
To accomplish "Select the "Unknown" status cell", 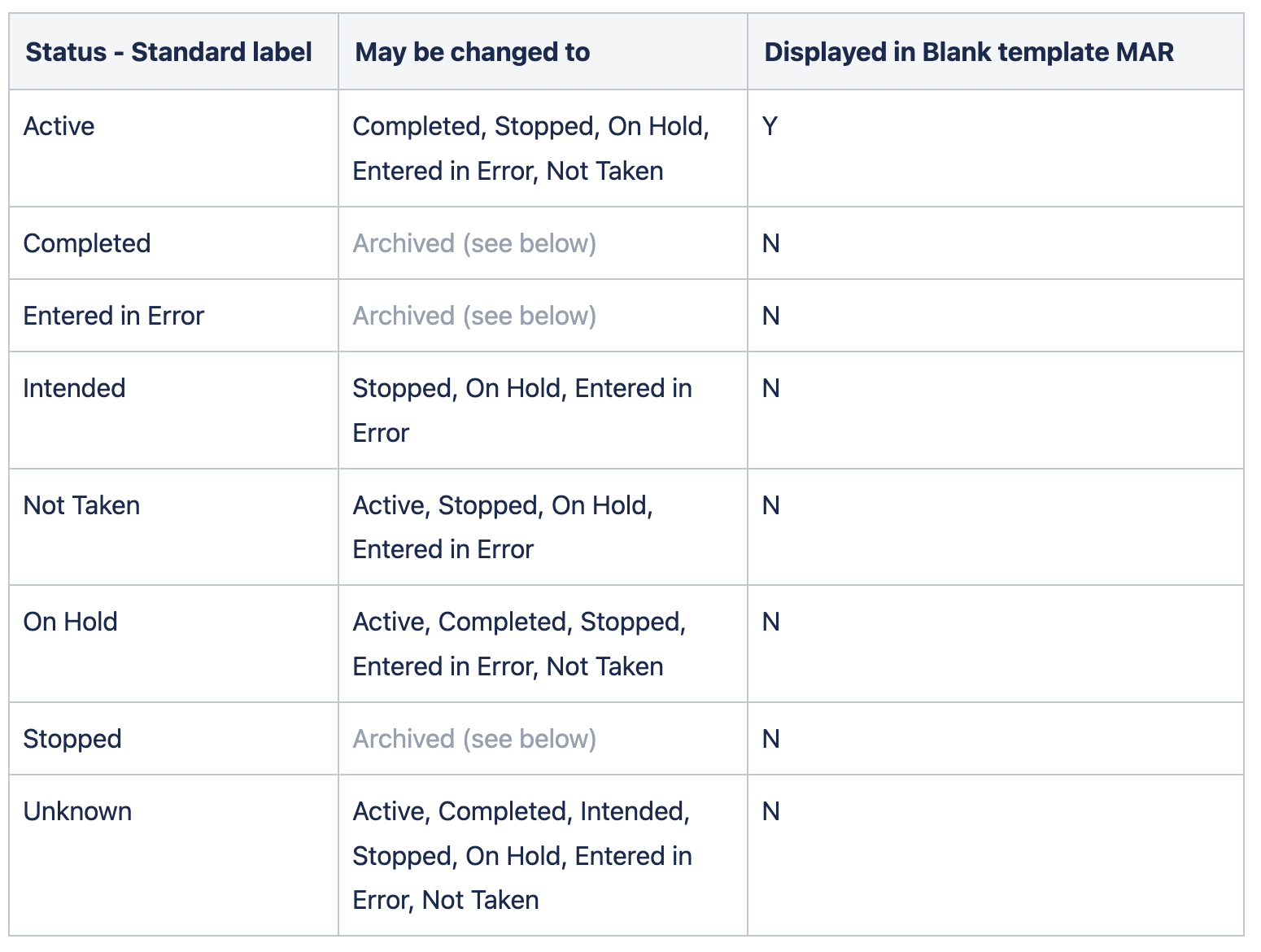I will click(77, 811).
